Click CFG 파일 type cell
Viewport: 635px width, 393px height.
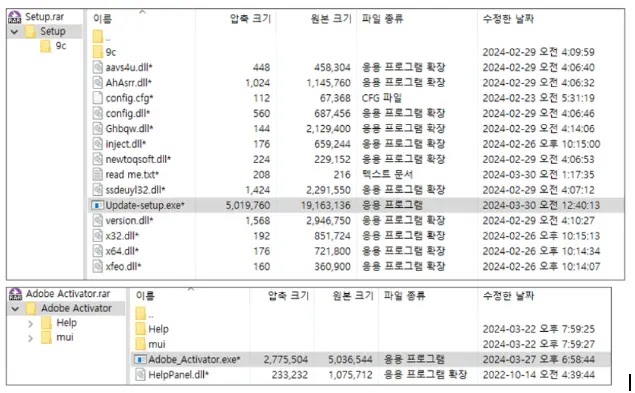[x=381, y=98]
